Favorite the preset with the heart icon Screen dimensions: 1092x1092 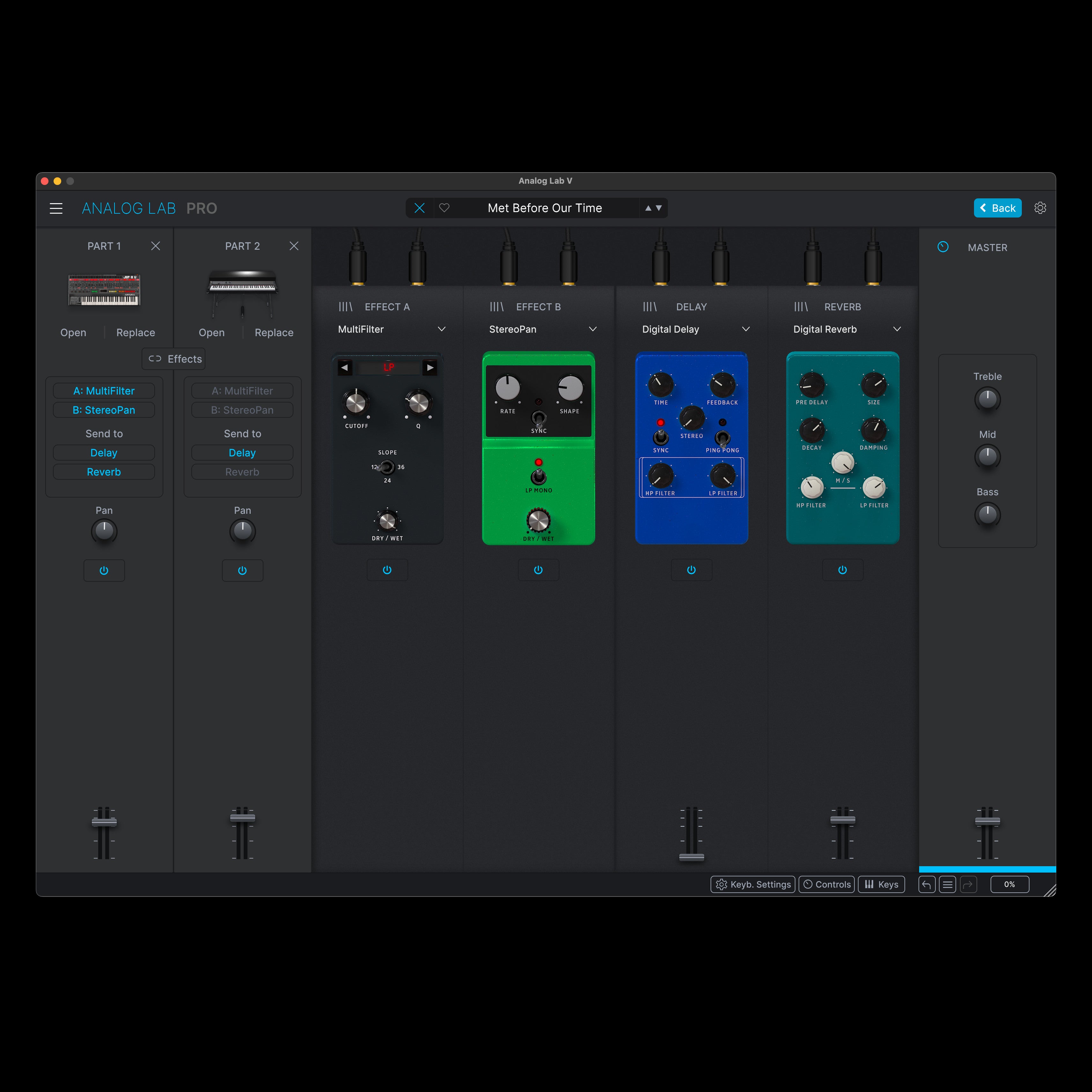point(444,208)
